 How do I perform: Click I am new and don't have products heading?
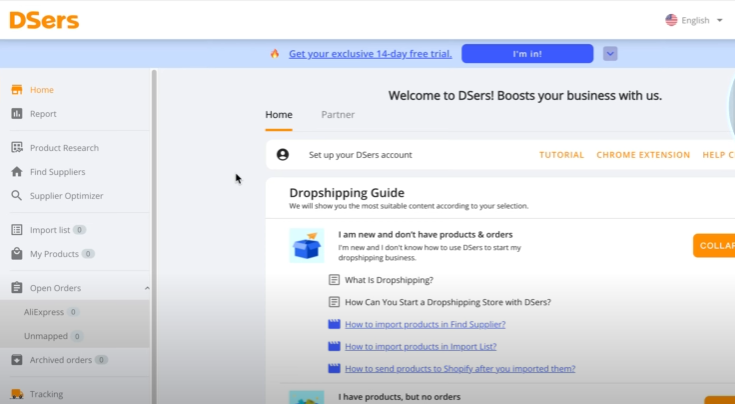426,234
